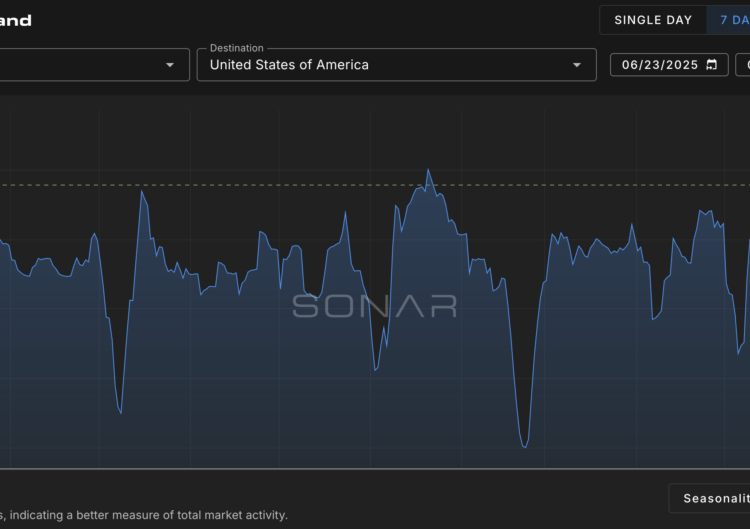This screenshot has width=750, height=529.
Task: Click the highest peak of the chart line
Action: point(428,169)
